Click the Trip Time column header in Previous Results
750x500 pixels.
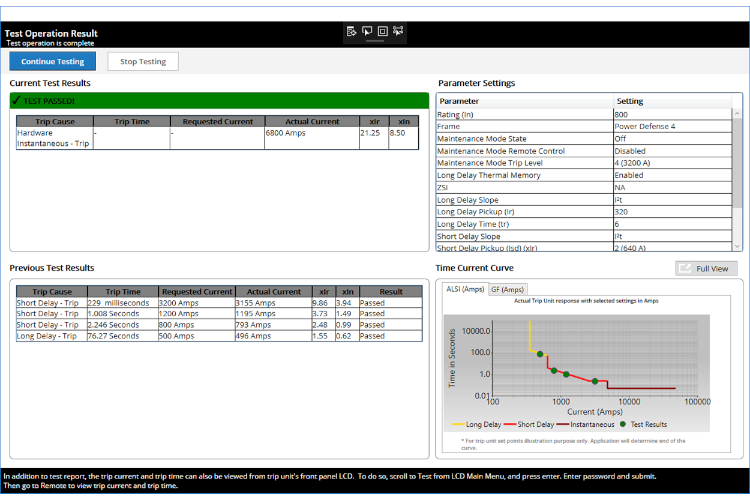pos(123,292)
